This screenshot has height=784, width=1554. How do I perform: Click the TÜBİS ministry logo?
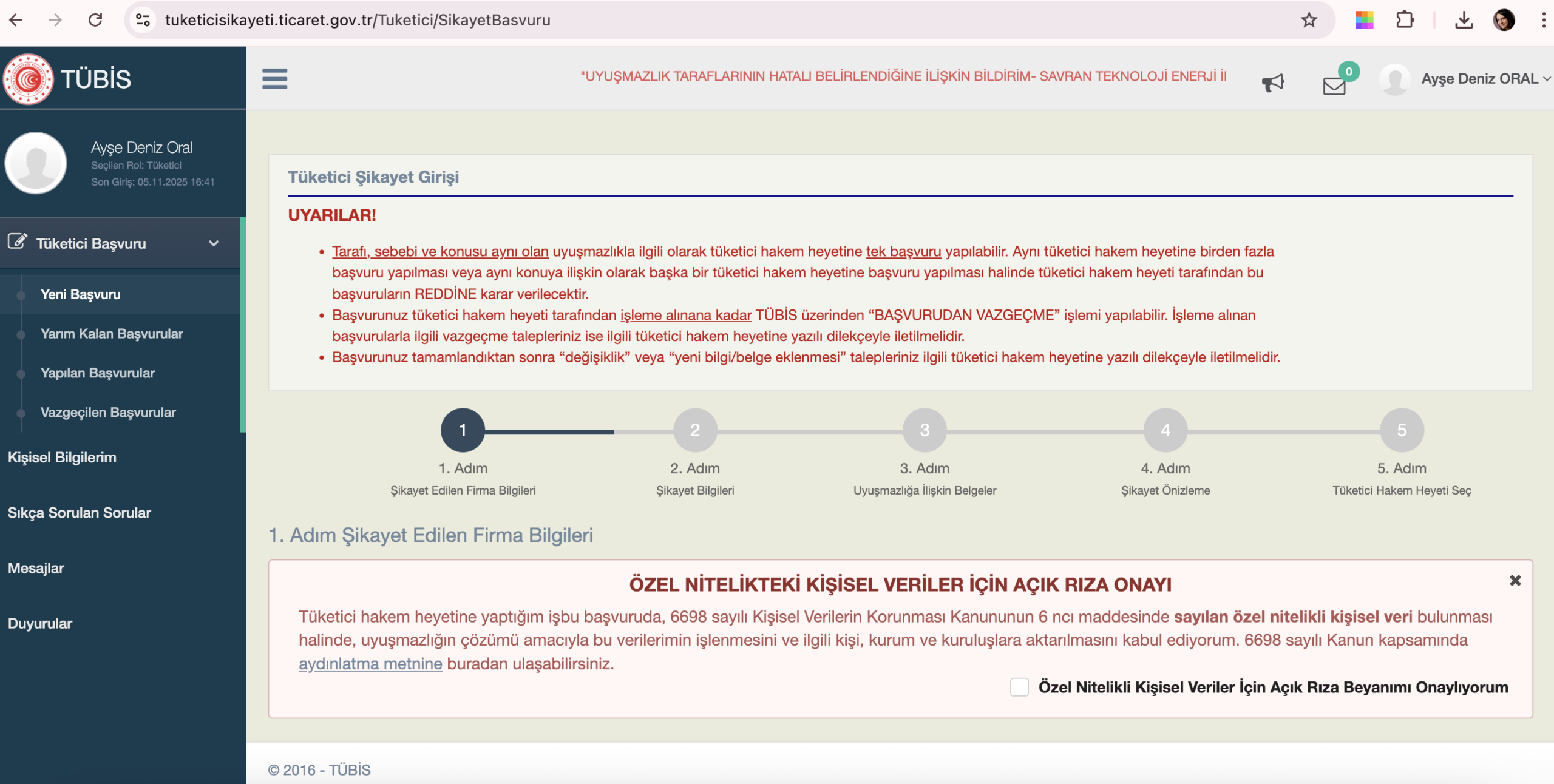click(x=28, y=79)
